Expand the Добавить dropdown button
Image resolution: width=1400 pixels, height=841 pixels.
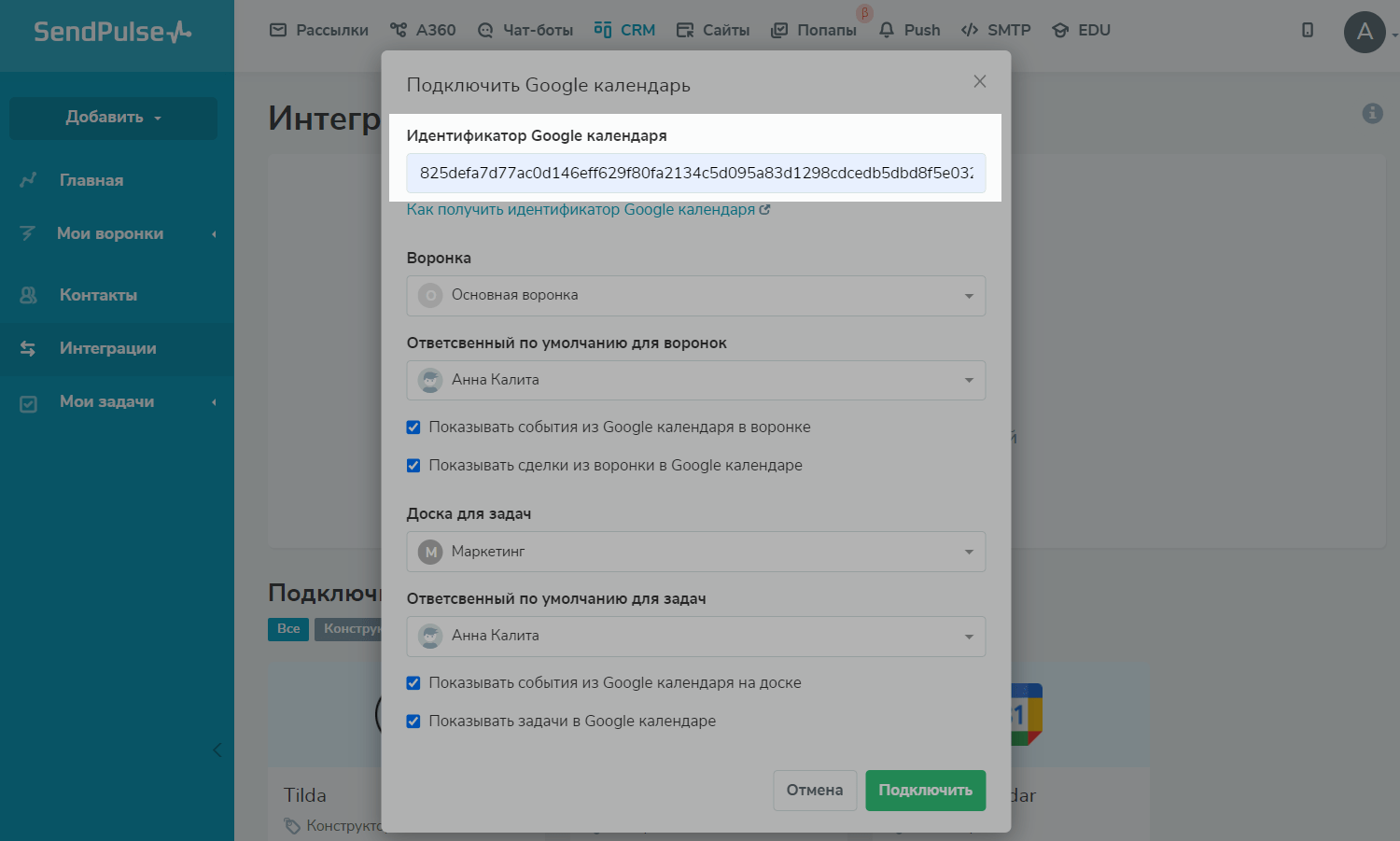pos(113,118)
